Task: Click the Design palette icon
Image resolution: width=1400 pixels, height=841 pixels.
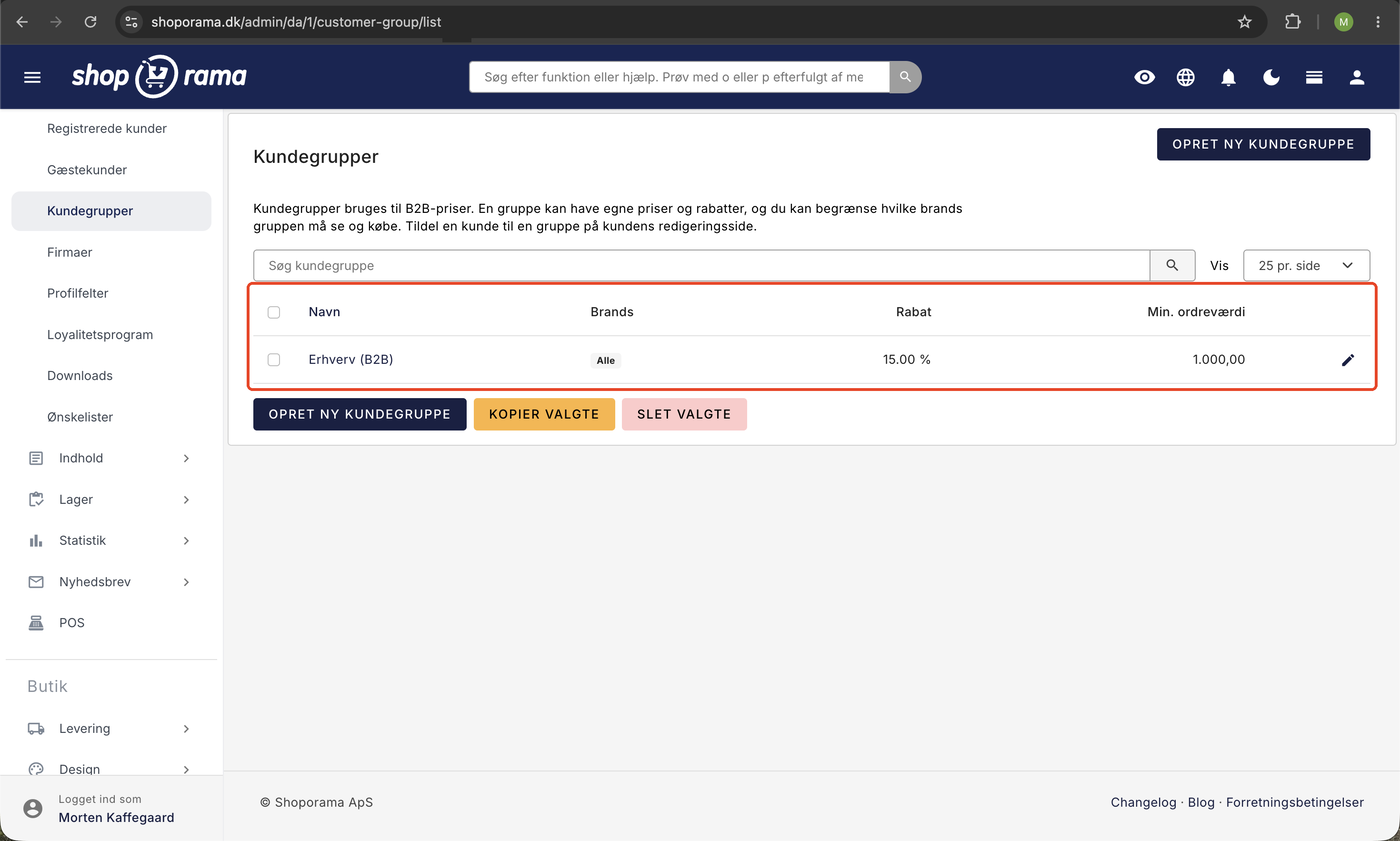Action: [36, 769]
